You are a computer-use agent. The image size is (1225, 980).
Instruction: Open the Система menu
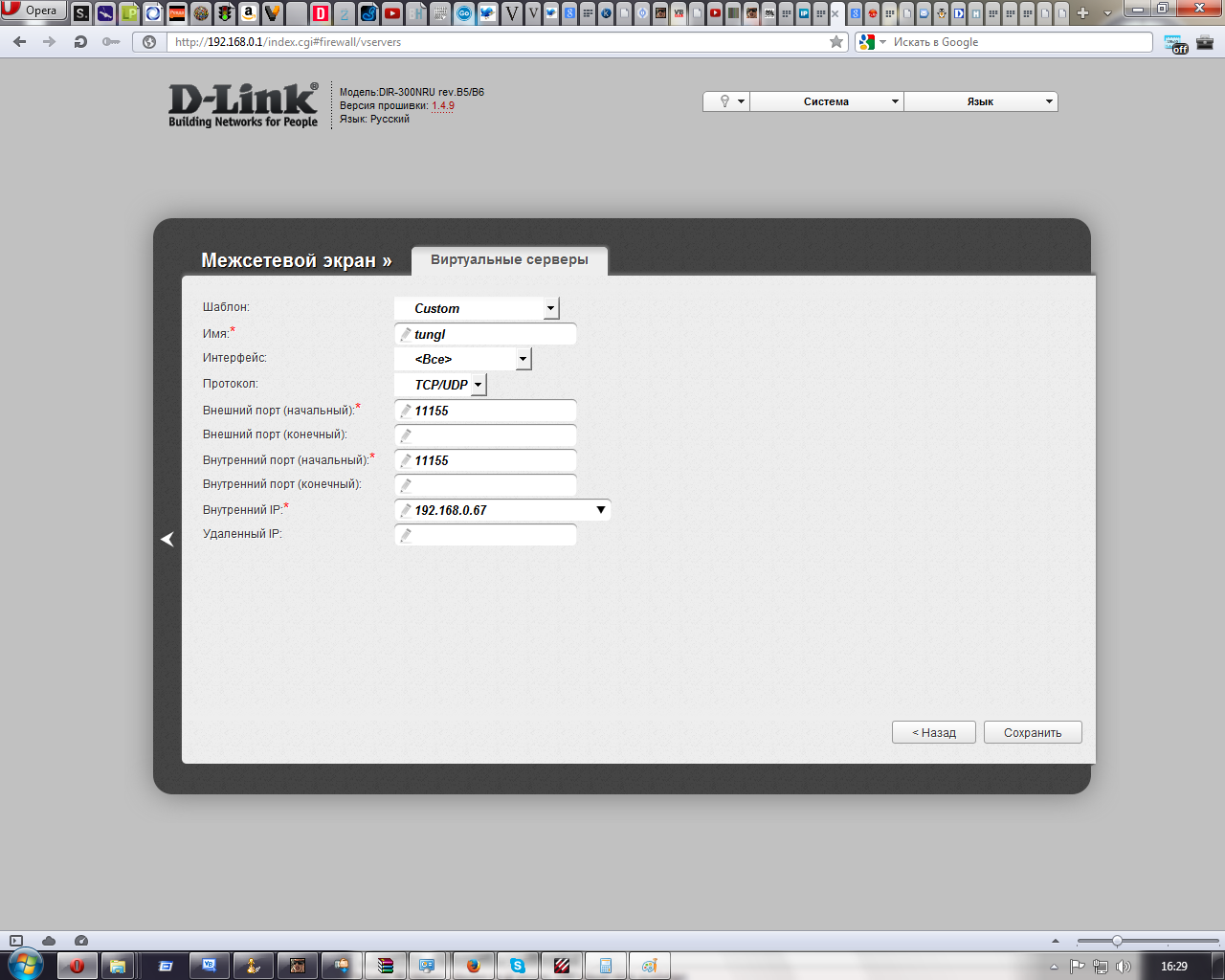pos(826,101)
